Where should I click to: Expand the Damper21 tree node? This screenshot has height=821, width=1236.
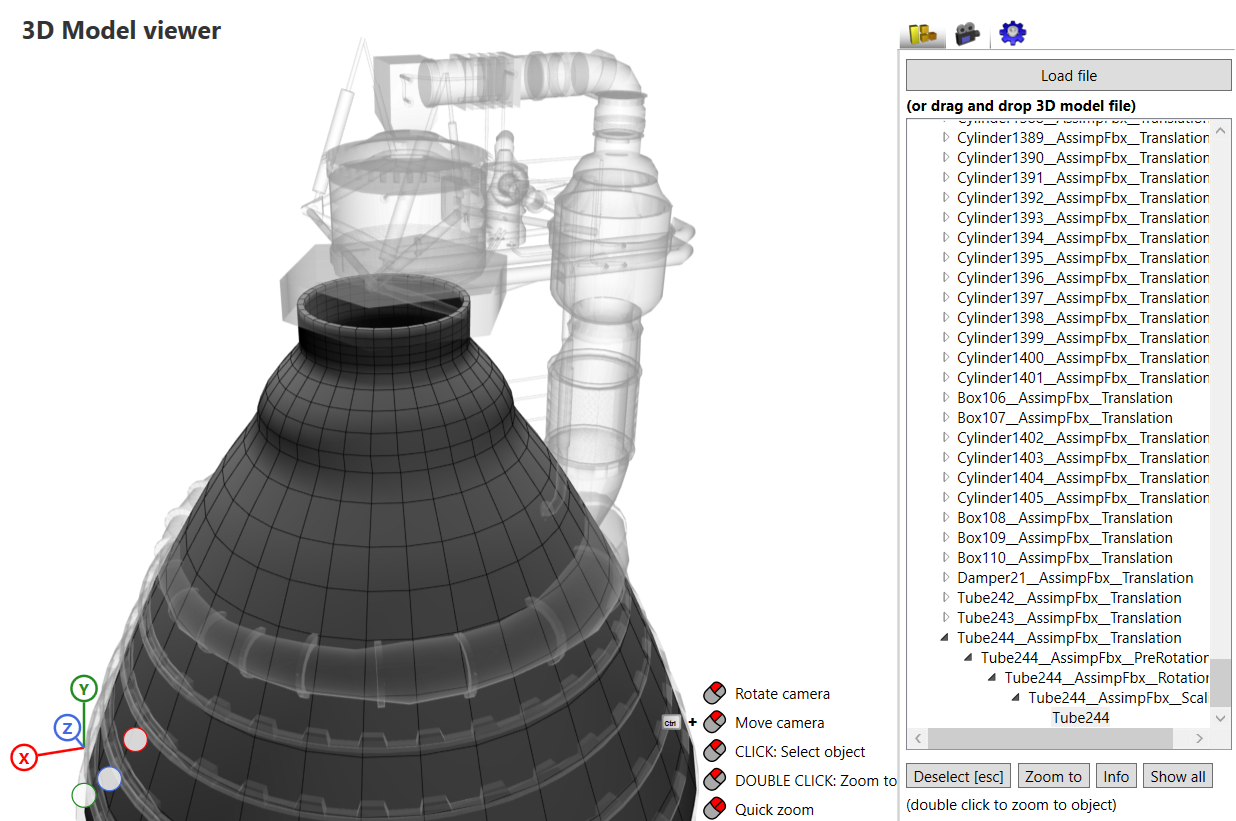[x=946, y=577]
